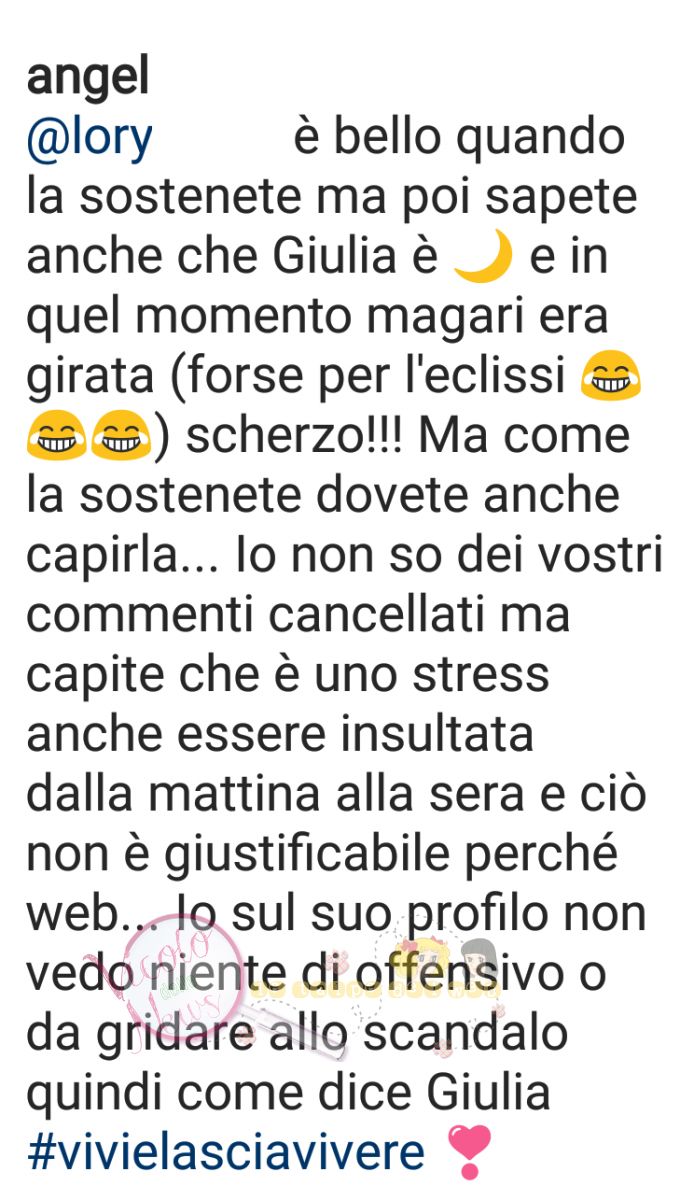Viewport: 680px width, 1200px height.
Task: Click the word scherzo!!!
Action: tap(272, 439)
